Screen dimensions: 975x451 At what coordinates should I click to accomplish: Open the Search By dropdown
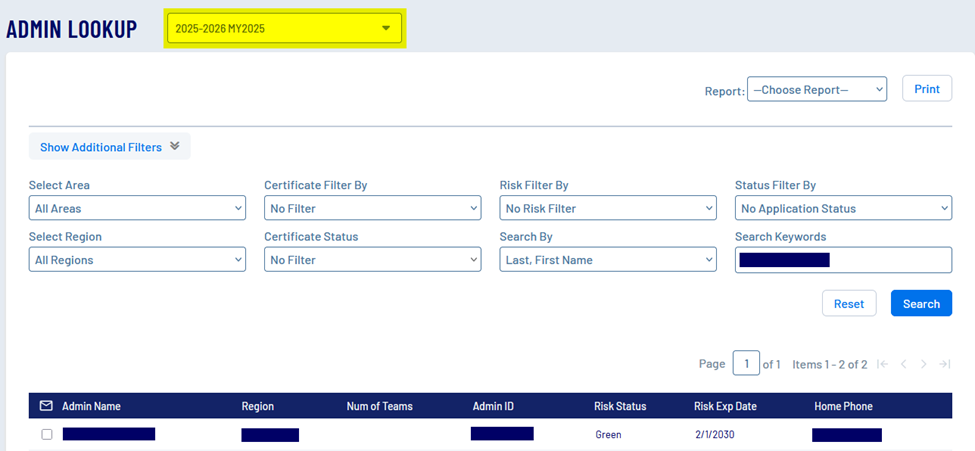(x=607, y=260)
